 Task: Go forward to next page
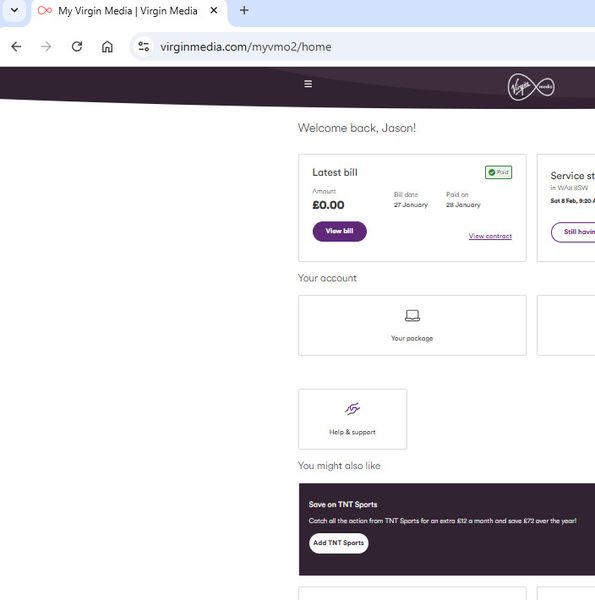click(46, 47)
